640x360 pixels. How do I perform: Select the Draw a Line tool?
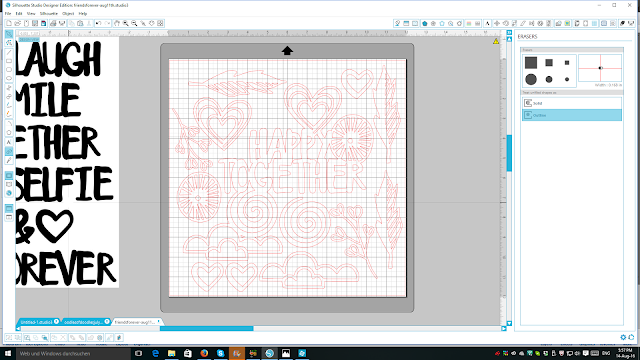9,52
